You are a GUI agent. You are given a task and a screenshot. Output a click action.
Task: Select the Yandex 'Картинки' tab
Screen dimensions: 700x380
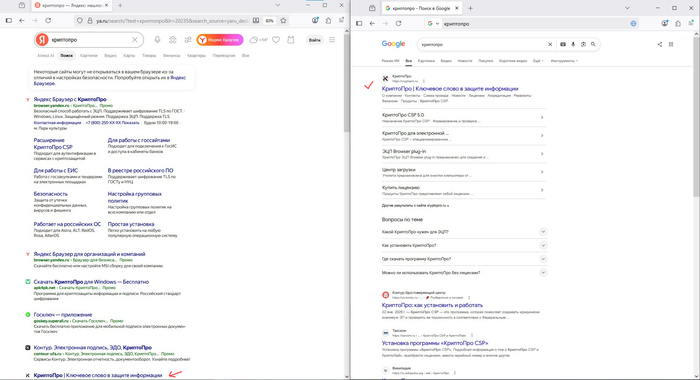click(89, 56)
